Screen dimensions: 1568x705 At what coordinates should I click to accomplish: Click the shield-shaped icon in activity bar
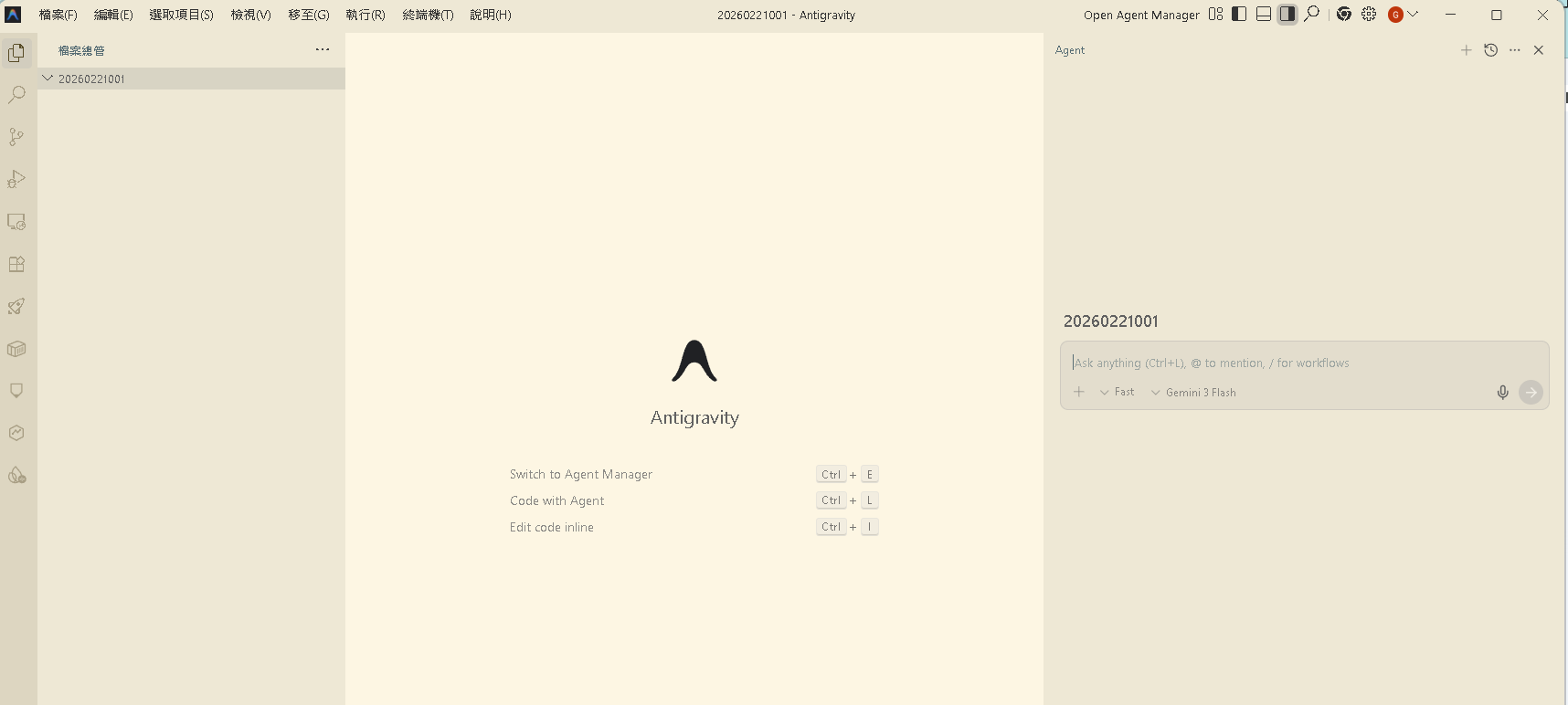point(16,391)
